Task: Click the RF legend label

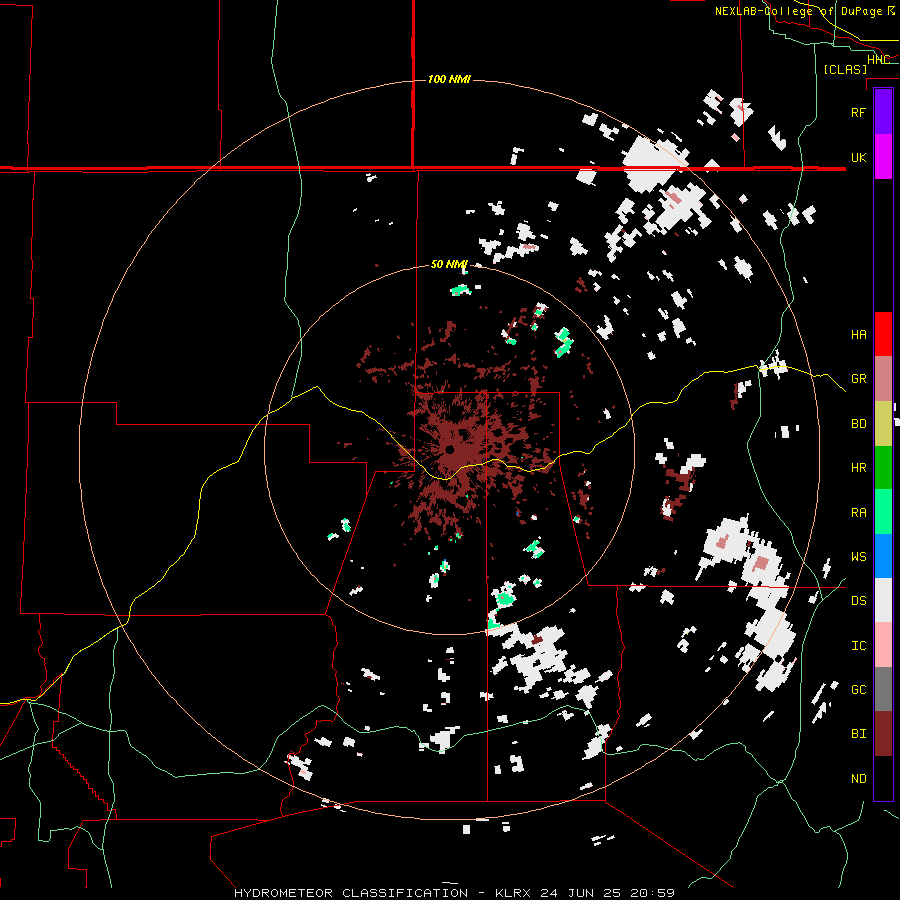Action: pos(858,112)
